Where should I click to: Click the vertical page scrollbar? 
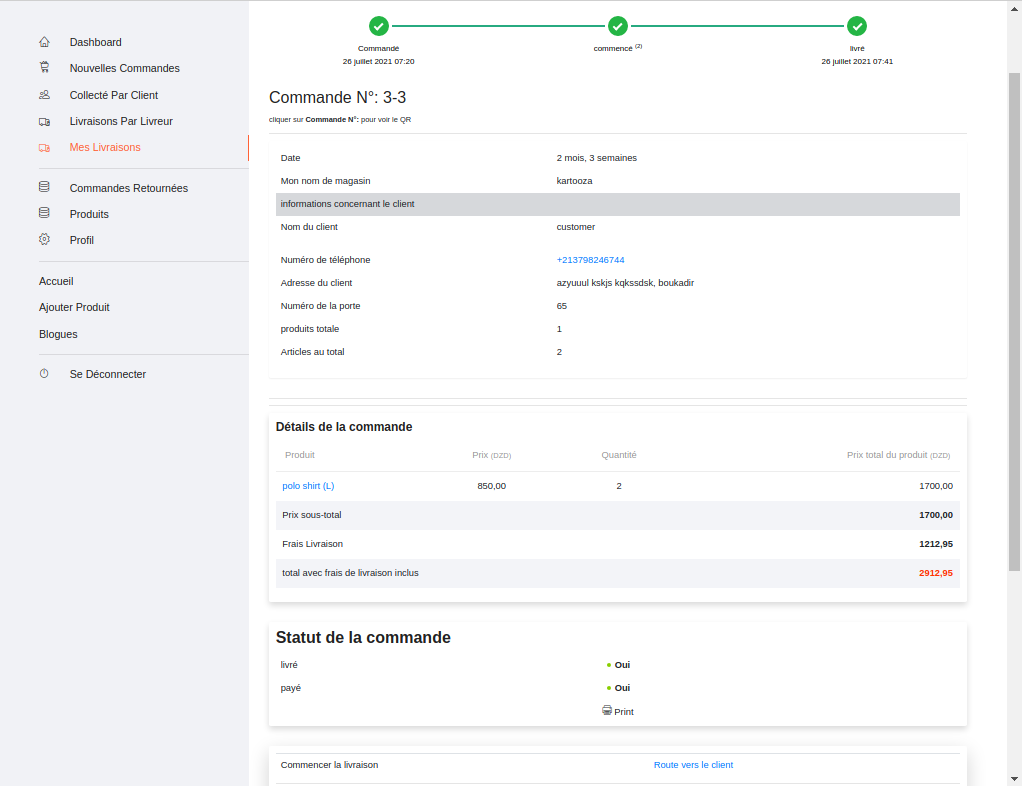coord(1014,320)
